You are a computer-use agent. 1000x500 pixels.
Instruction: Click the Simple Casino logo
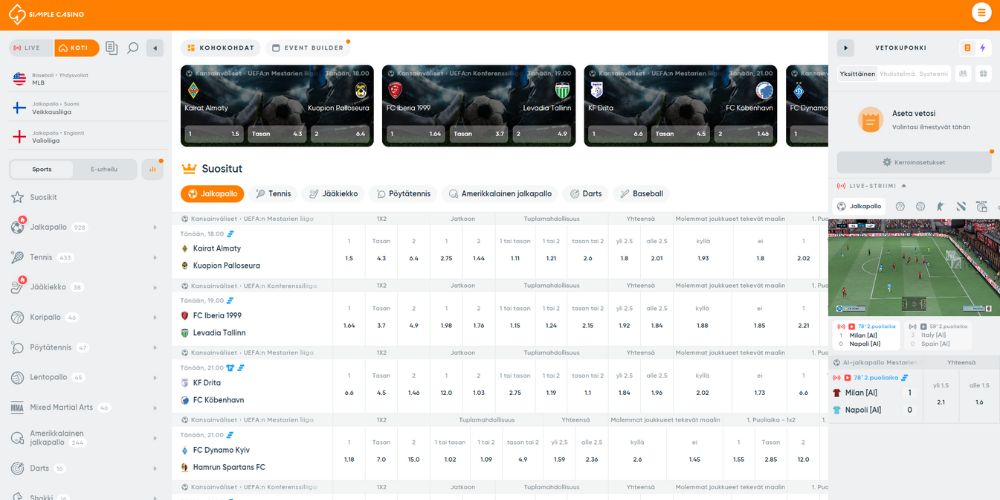coord(46,14)
